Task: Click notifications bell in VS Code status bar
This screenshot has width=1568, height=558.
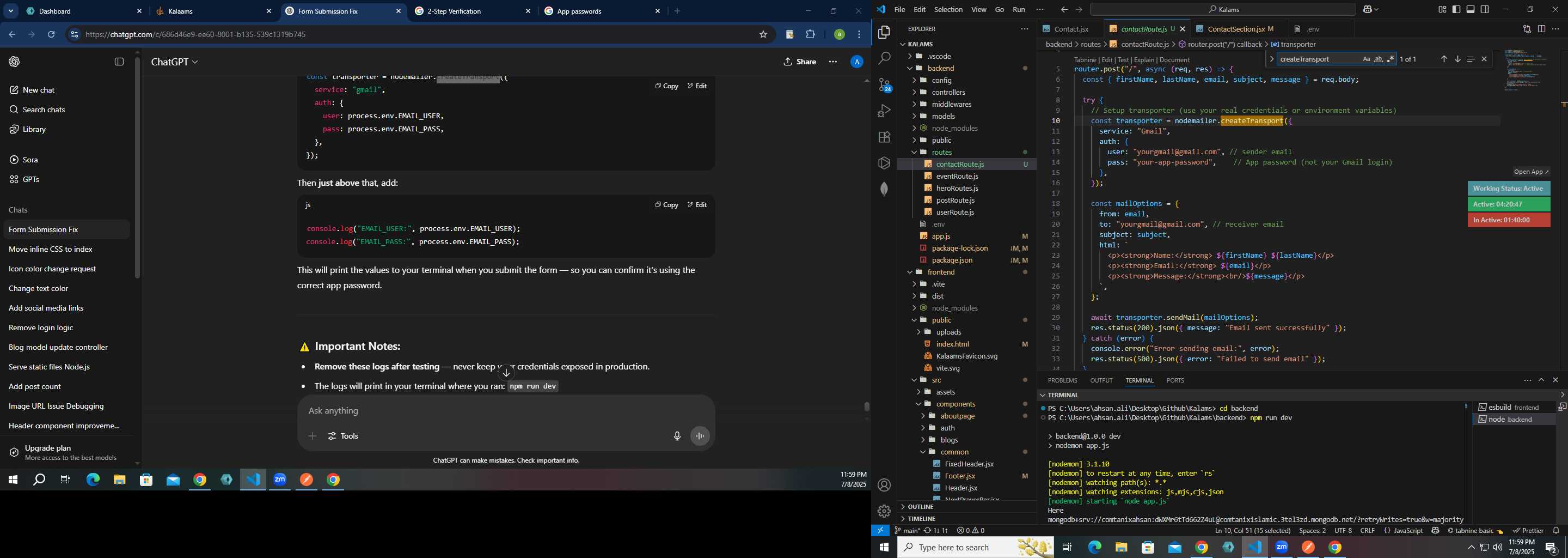Action: [1557, 531]
